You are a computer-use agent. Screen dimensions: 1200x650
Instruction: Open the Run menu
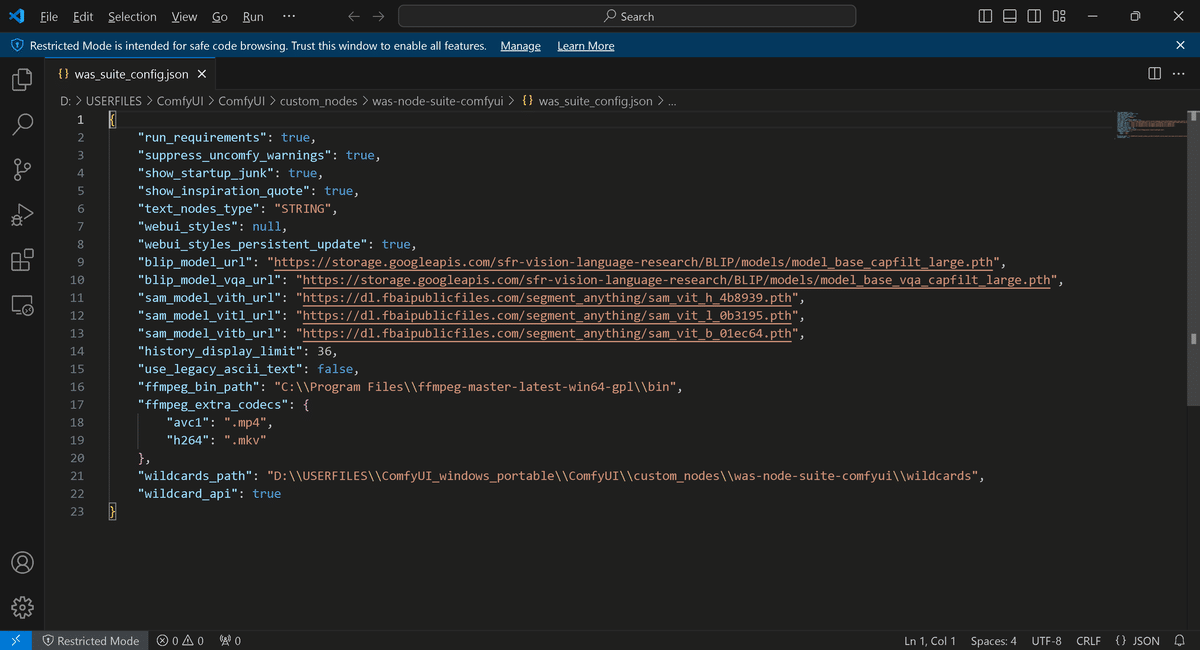tap(252, 16)
